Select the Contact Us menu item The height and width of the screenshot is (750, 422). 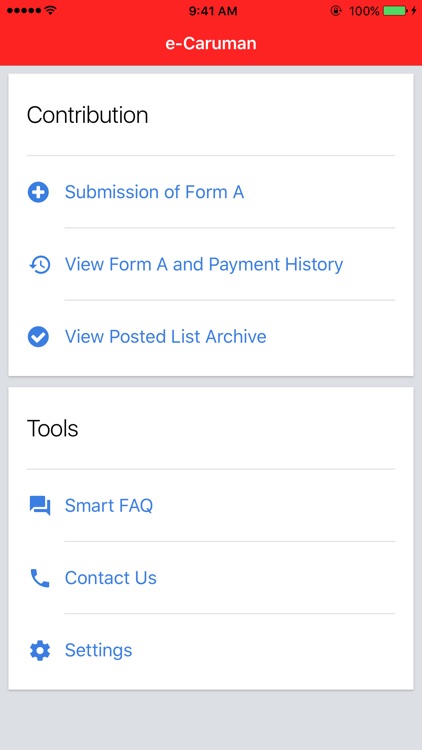[x=211, y=578]
